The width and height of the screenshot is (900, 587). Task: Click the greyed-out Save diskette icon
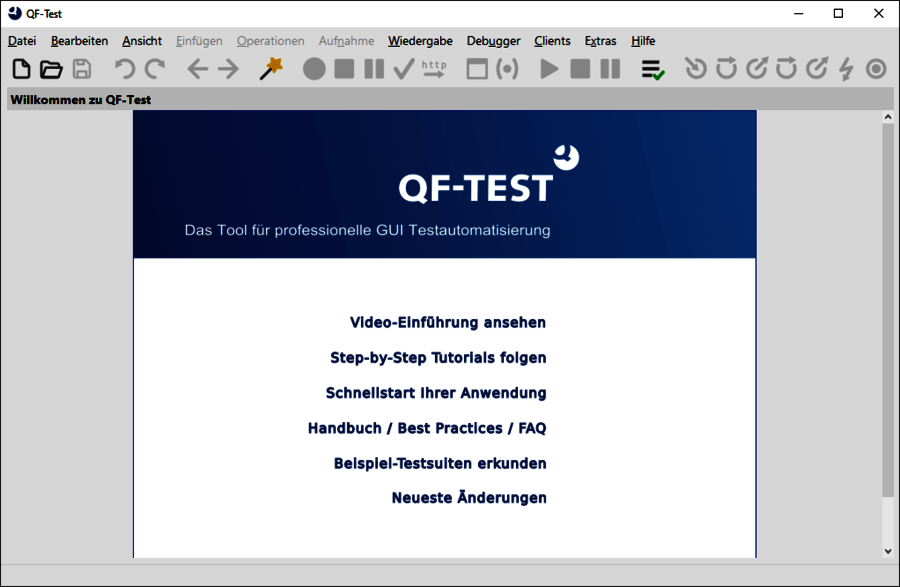82,69
